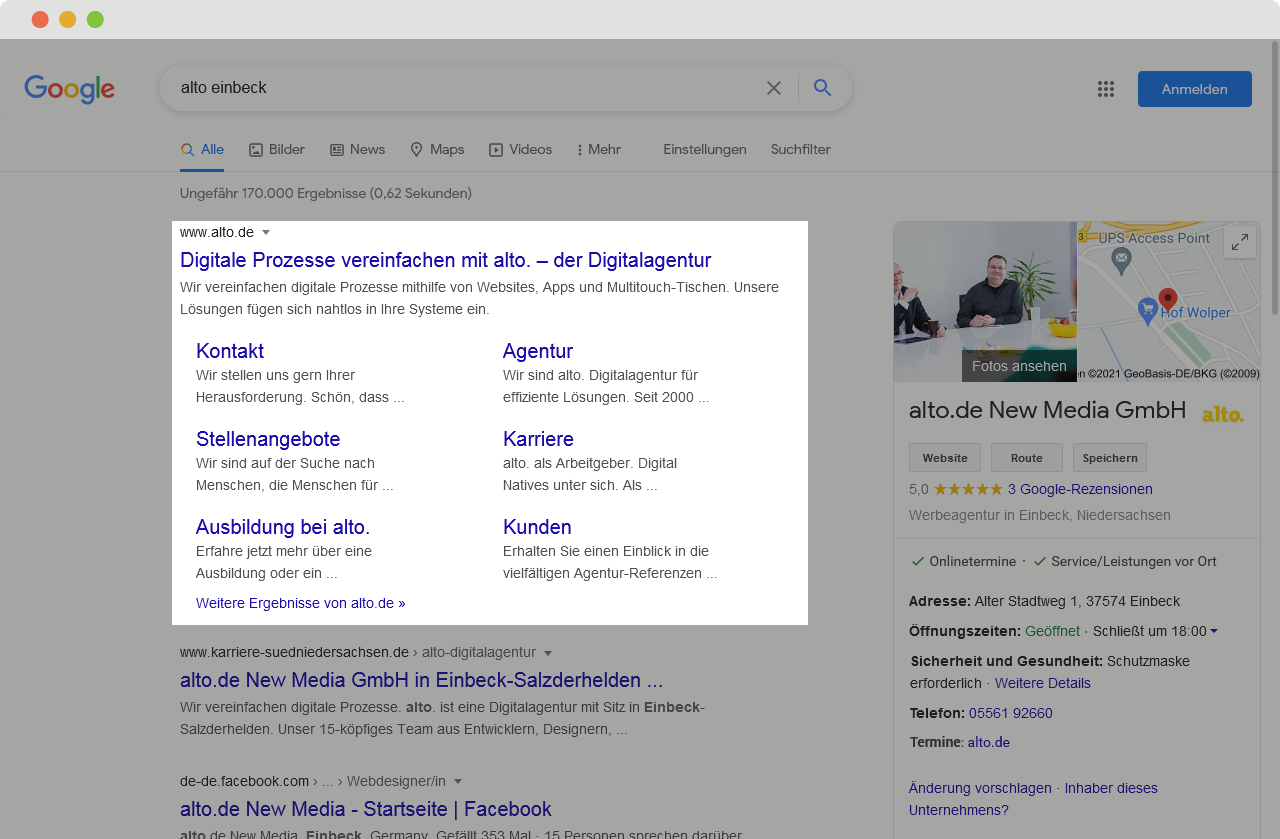Image resolution: width=1280 pixels, height=839 pixels.
Task: Click the Google logo
Action: click(x=69, y=89)
